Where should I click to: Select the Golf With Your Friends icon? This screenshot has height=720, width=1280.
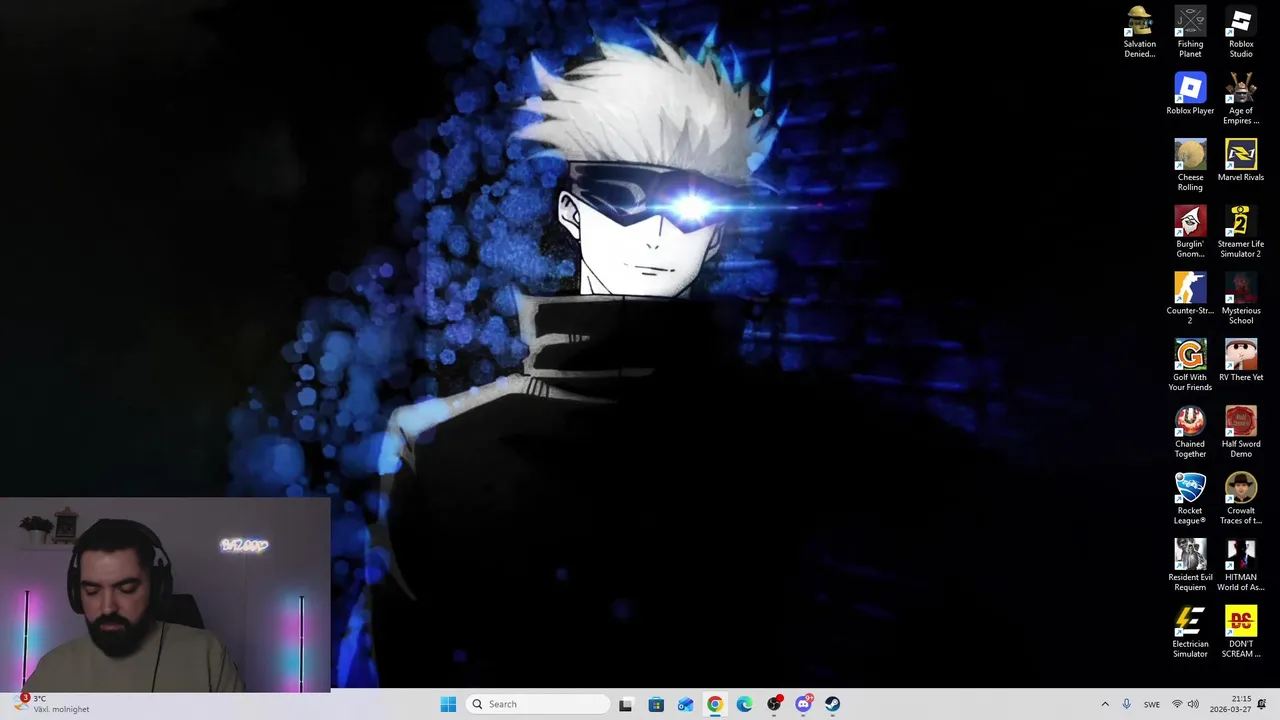(1190, 366)
